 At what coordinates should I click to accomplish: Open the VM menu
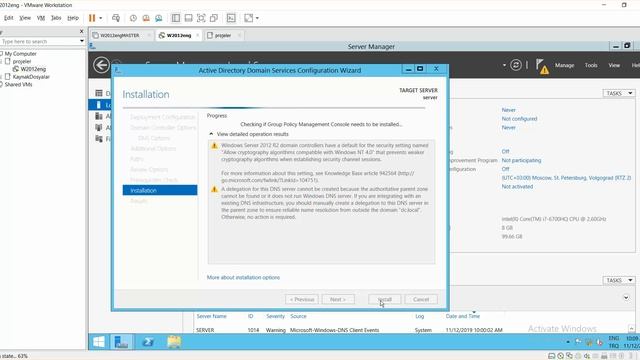(41, 18)
